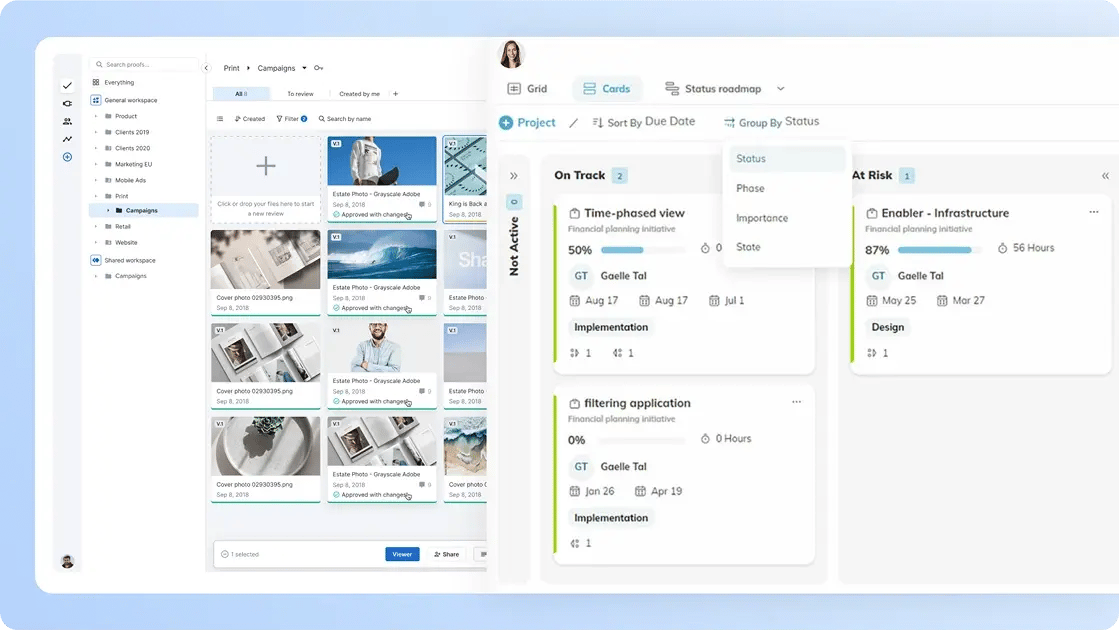Open the Group By Status dropdown
Viewport: 1119px width, 631px height.
coord(771,122)
